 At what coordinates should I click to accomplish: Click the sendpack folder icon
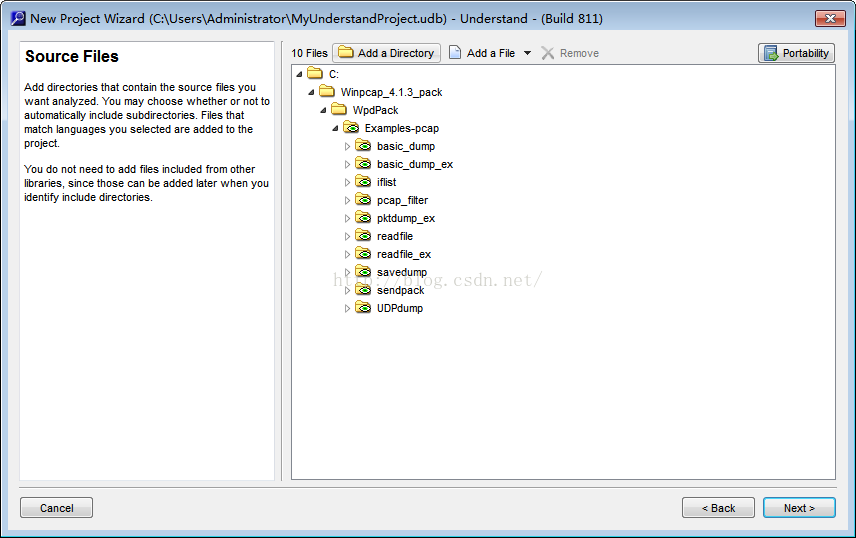coord(363,289)
